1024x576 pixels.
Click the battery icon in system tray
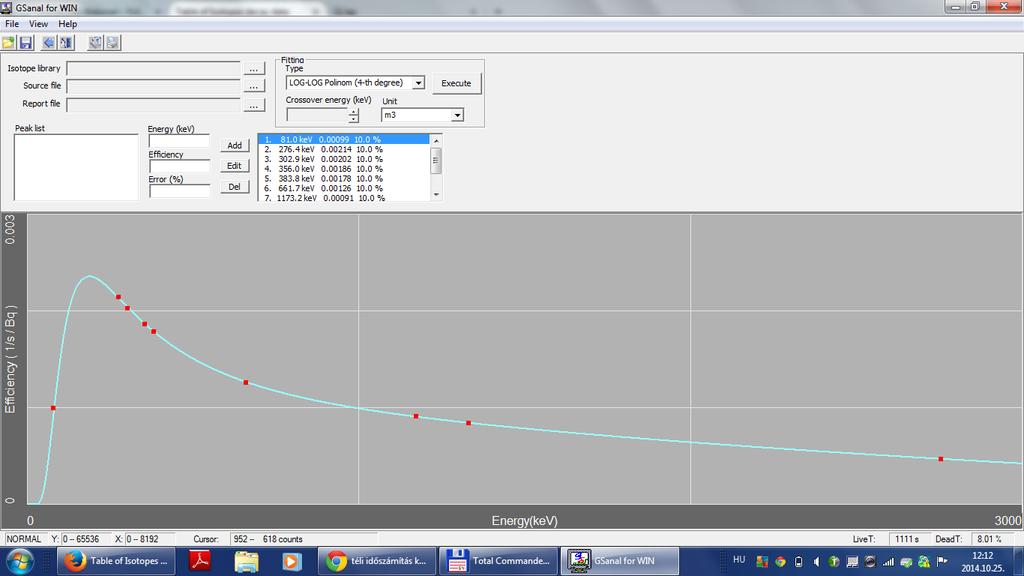pos(798,562)
